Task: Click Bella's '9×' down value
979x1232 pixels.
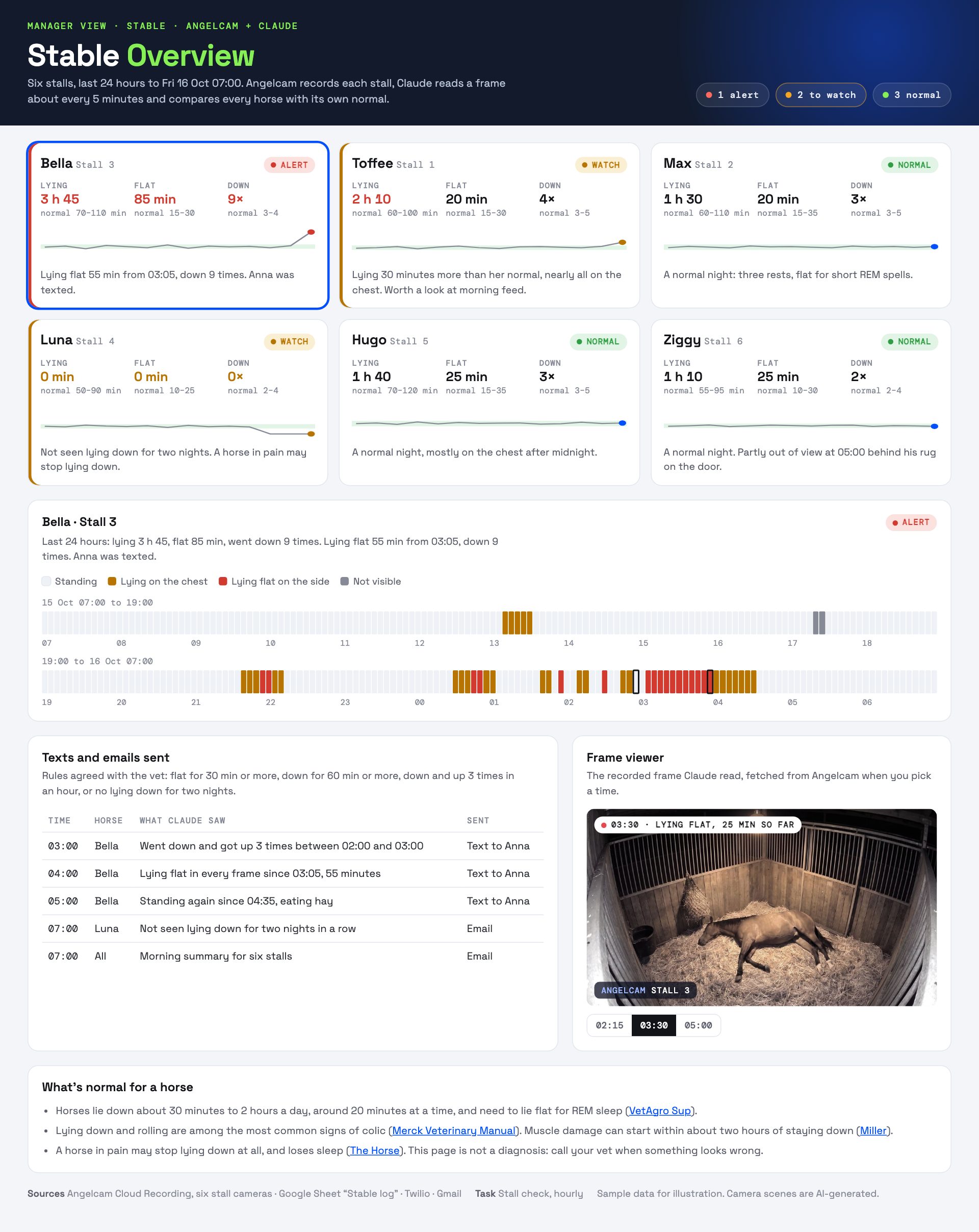Action: coord(236,199)
